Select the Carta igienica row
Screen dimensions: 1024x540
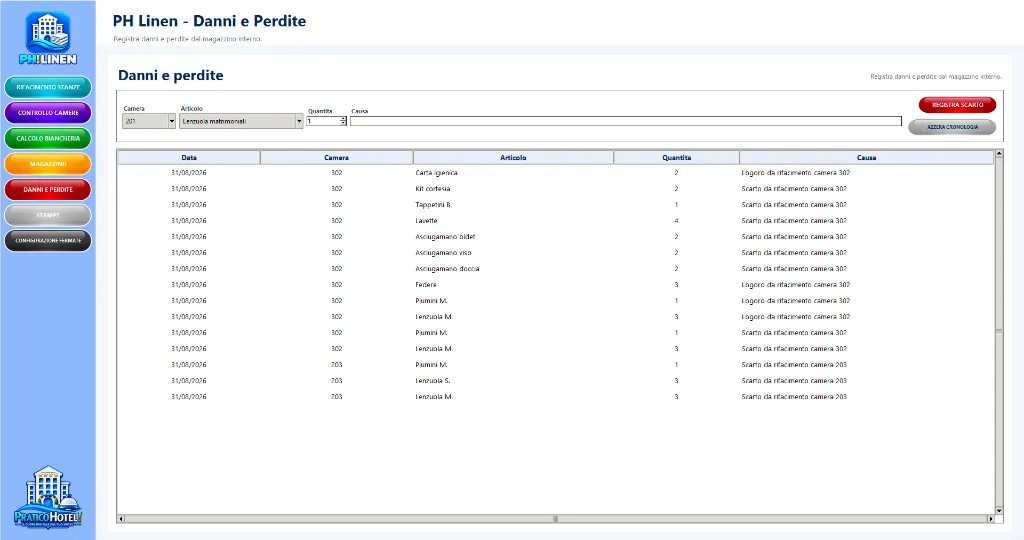[x=556, y=173]
